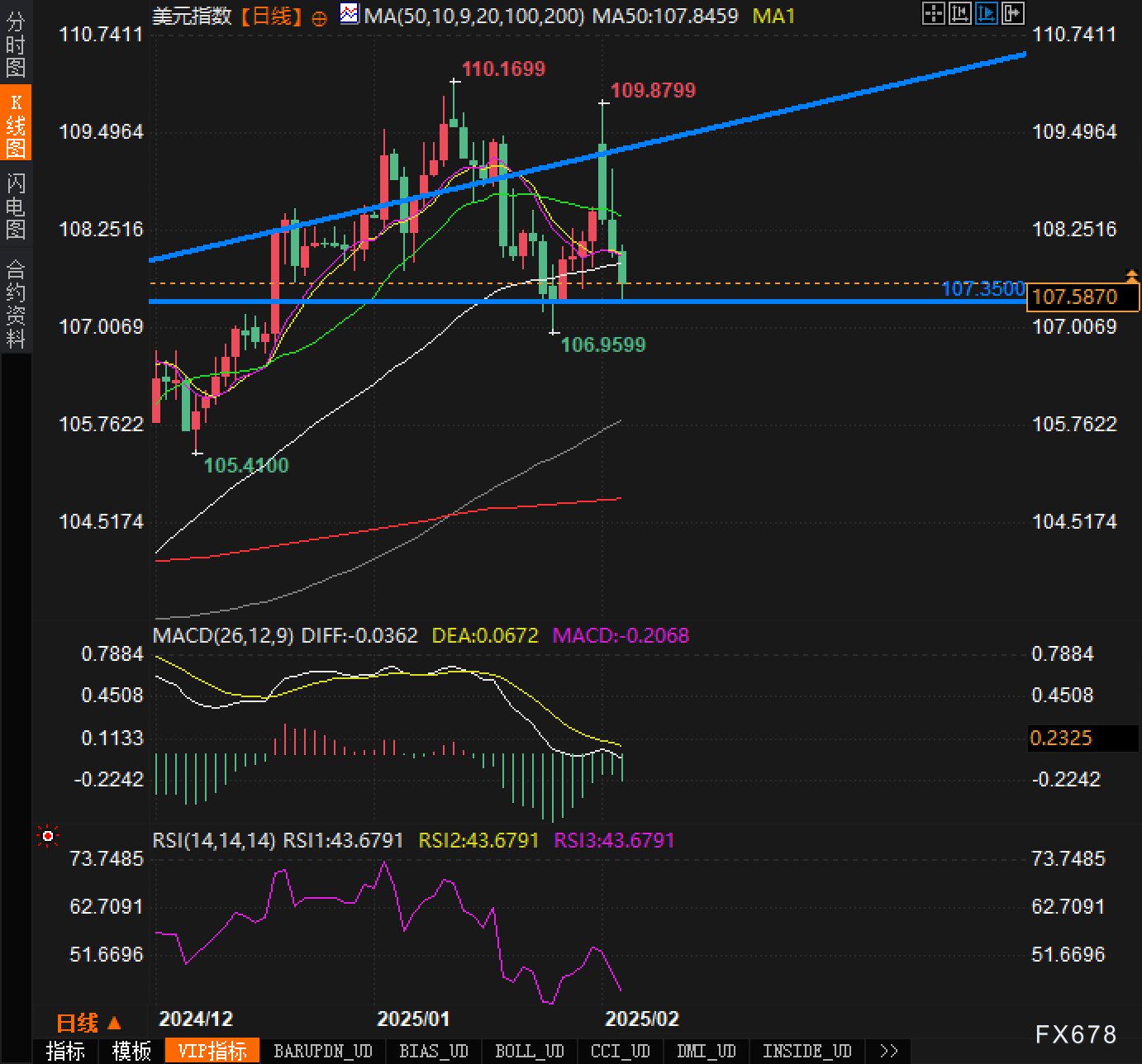The height and width of the screenshot is (1064, 1142).
Task: Open the 模板 tab at bottom
Action: 131,1051
